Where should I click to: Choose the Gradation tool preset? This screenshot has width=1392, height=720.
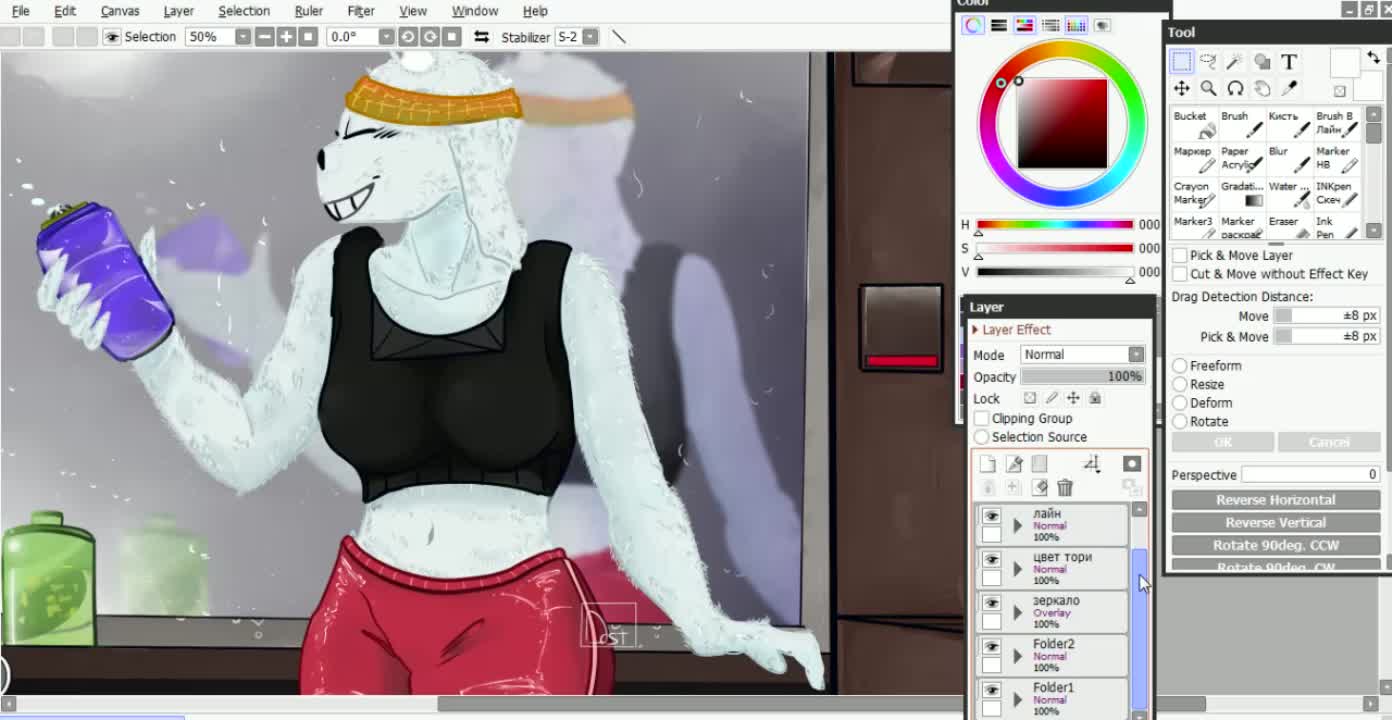click(x=1242, y=194)
